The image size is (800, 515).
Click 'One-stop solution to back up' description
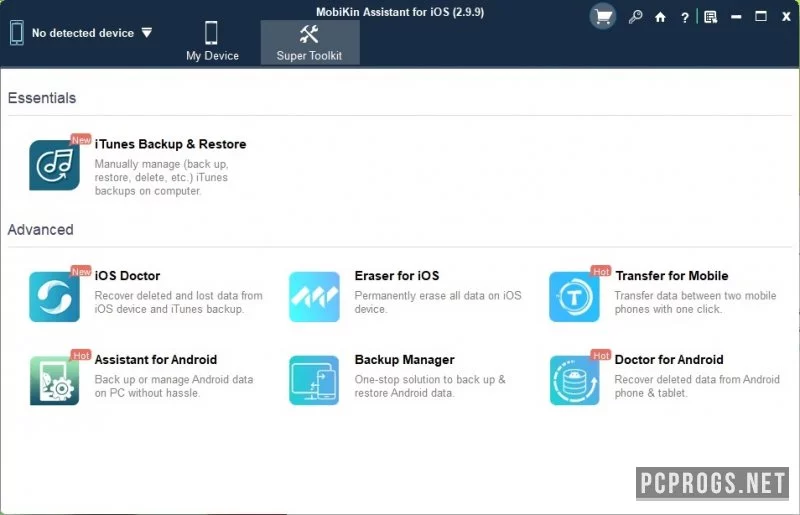click(x=430, y=386)
